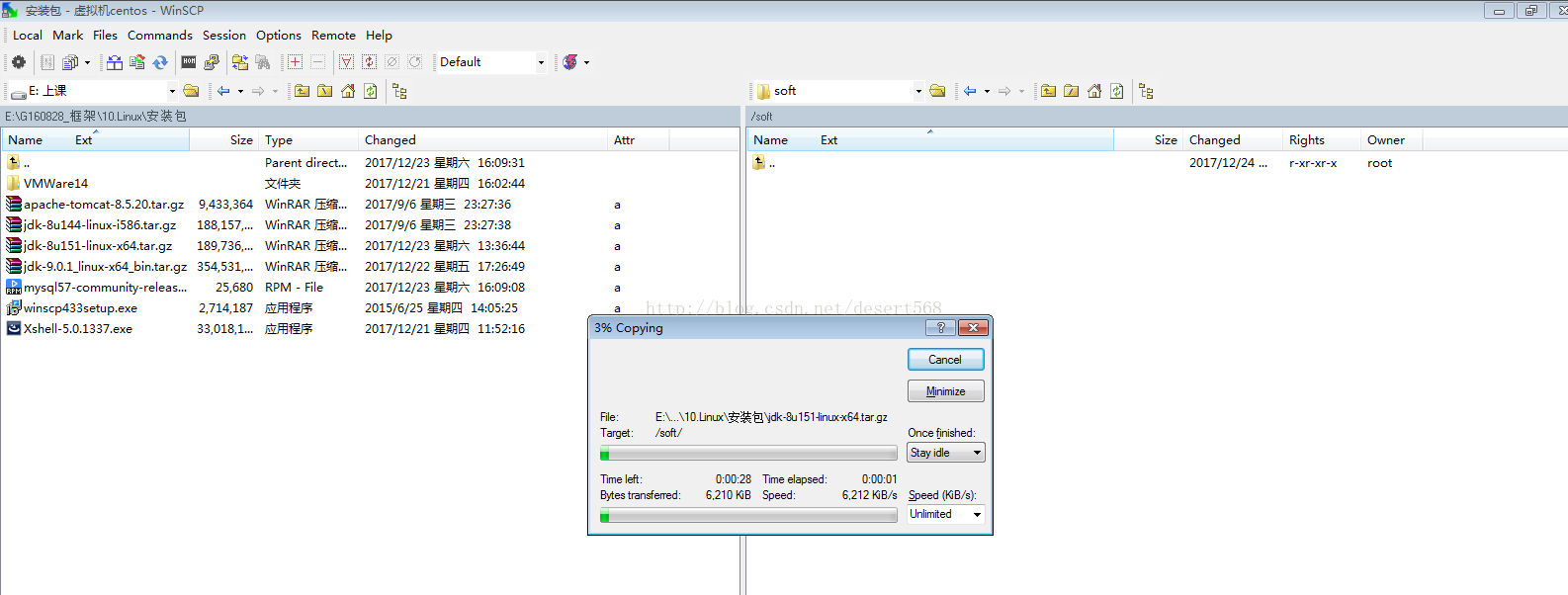Screen dimensions: 1568x595
Task: Open the Options menu
Action: (279, 35)
